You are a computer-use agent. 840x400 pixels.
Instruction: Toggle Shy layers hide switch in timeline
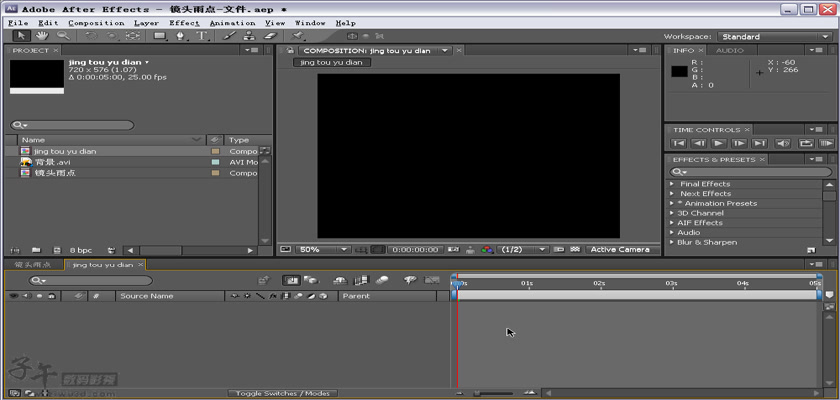(340, 280)
